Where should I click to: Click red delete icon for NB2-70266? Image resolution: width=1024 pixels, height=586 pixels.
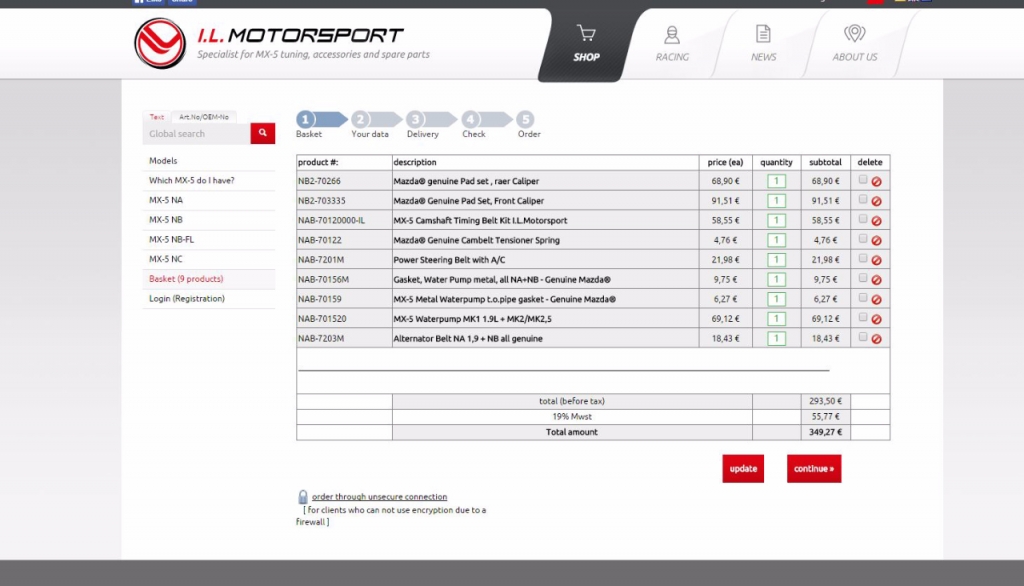[876, 182]
